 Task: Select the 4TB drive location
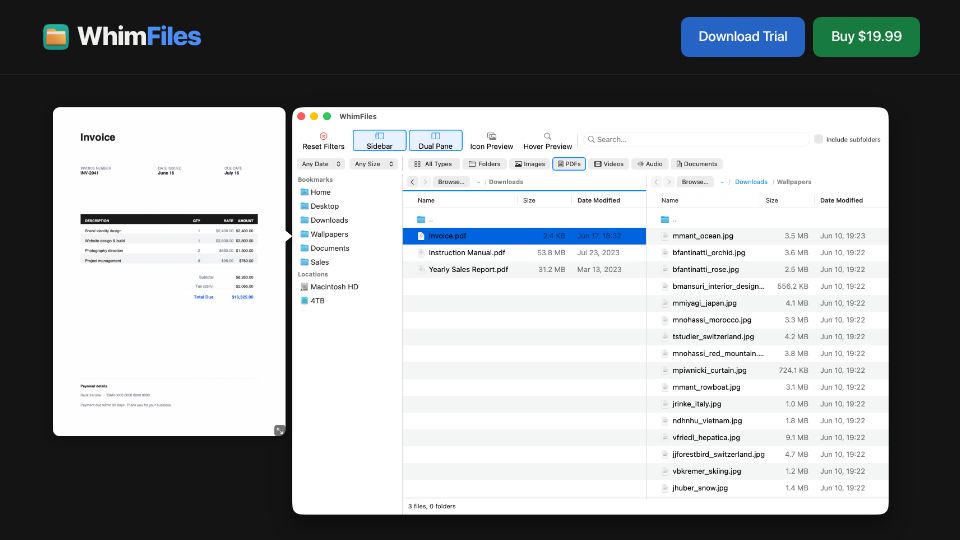pos(313,301)
